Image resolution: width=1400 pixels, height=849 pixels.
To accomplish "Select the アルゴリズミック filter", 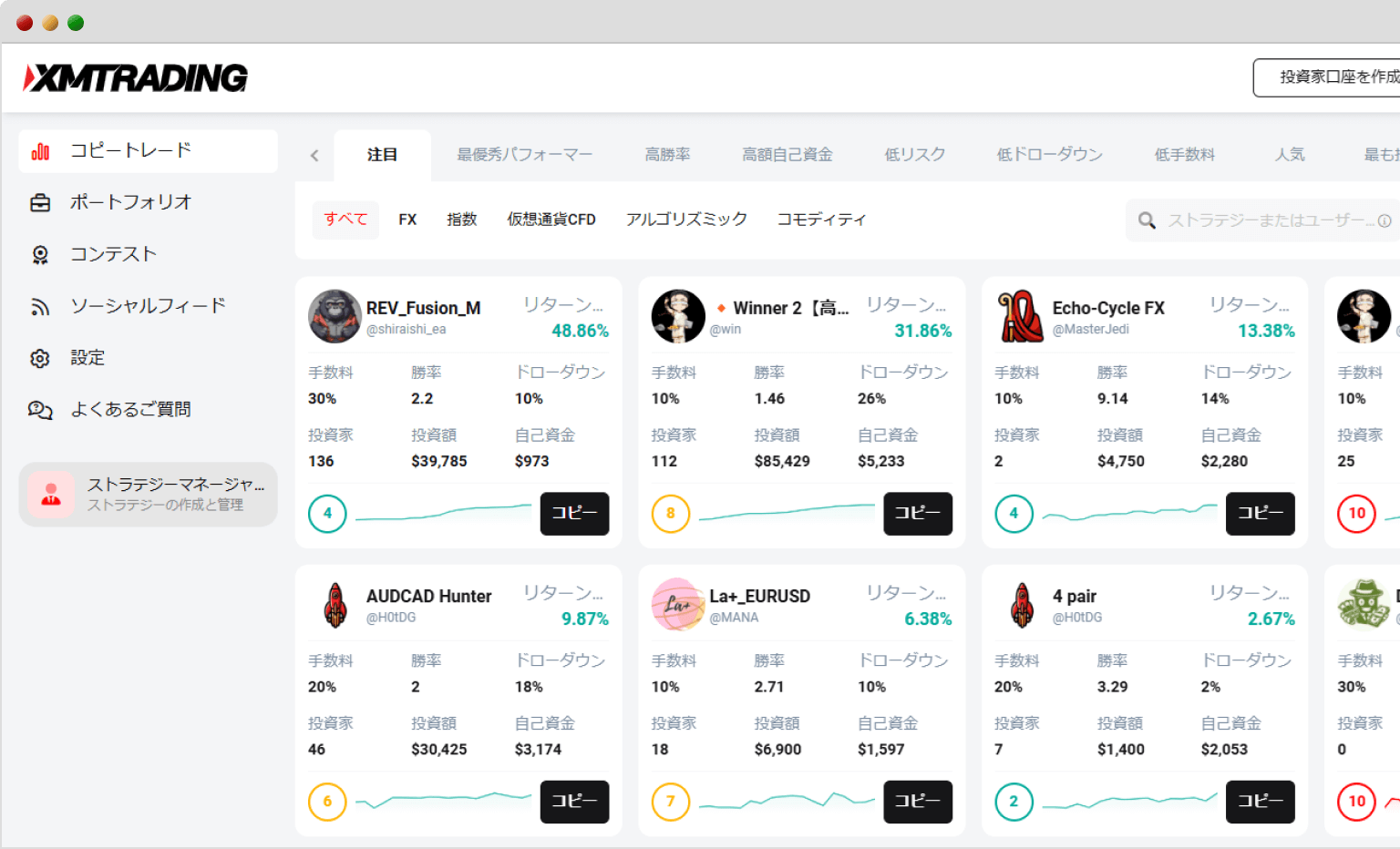I will [x=686, y=220].
